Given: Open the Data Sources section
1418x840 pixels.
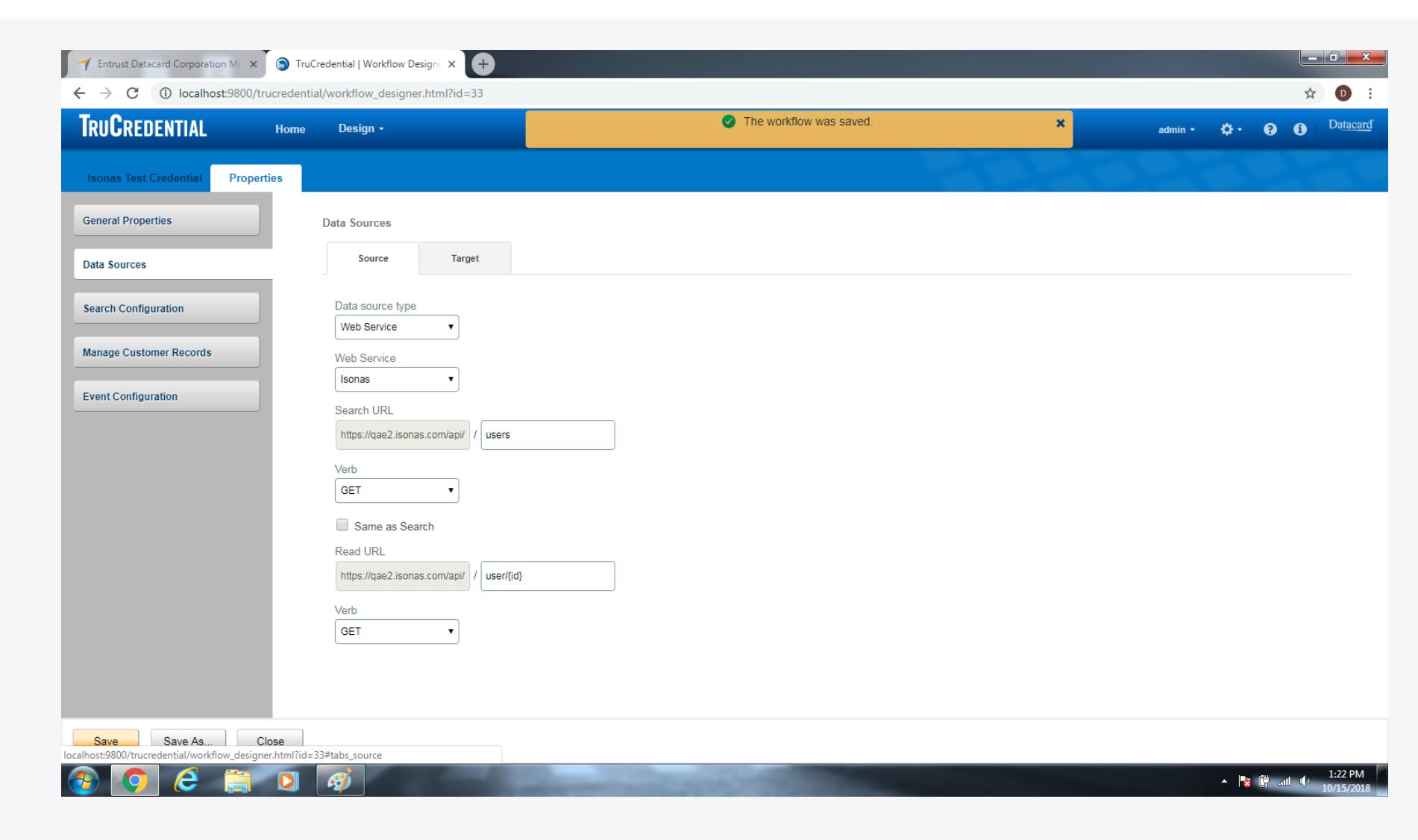Looking at the screenshot, I should pos(173,264).
